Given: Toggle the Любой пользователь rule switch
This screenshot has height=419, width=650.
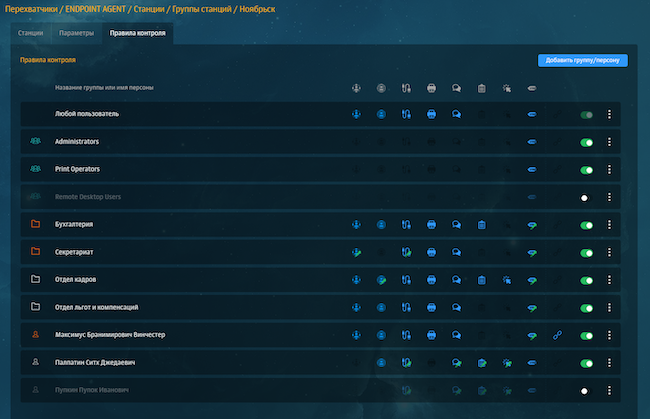Looking at the screenshot, I should [587, 115].
